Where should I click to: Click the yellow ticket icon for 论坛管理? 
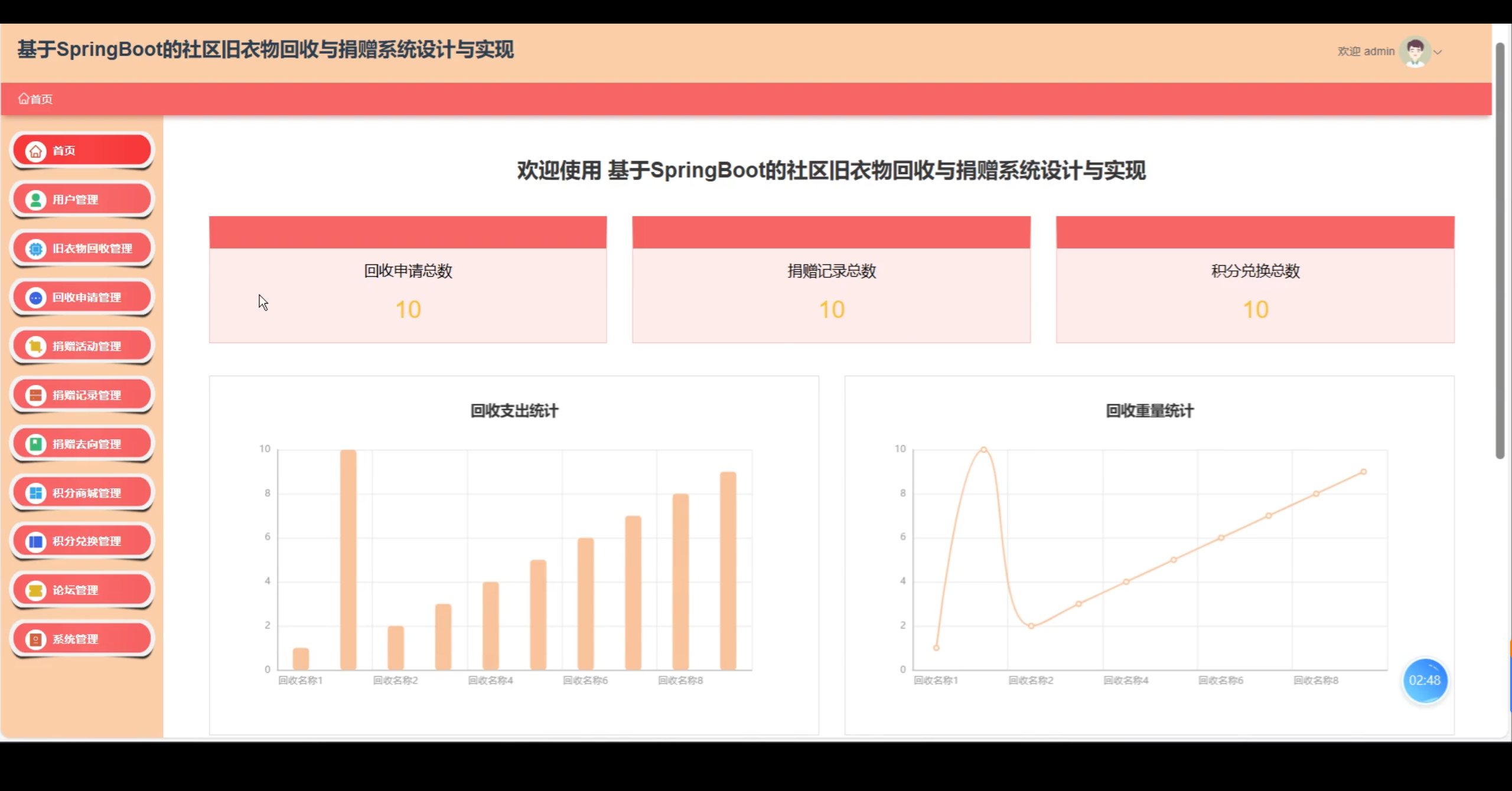(35, 590)
